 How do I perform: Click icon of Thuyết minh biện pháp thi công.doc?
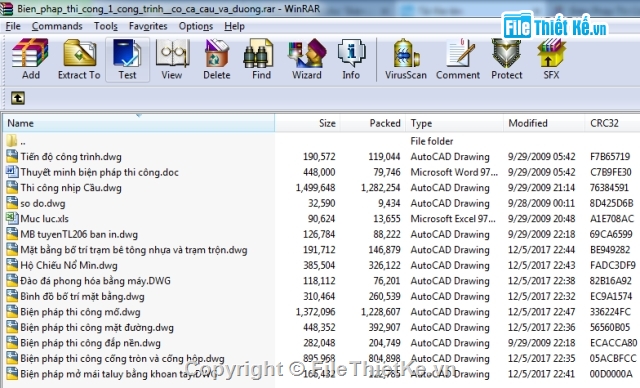pyautogui.click(x=12, y=172)
